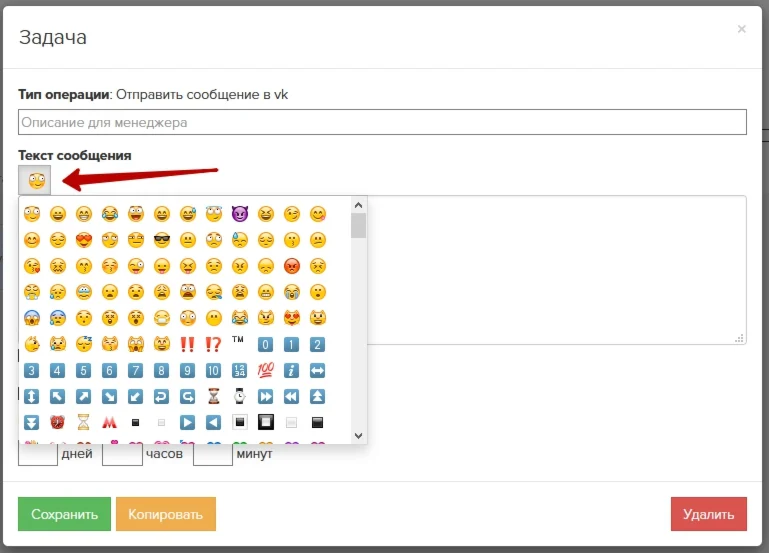This screenshot has width=769, height=553.
Task: Pick the left-right horizontal arrow emoji
Action: pos(317,370)
